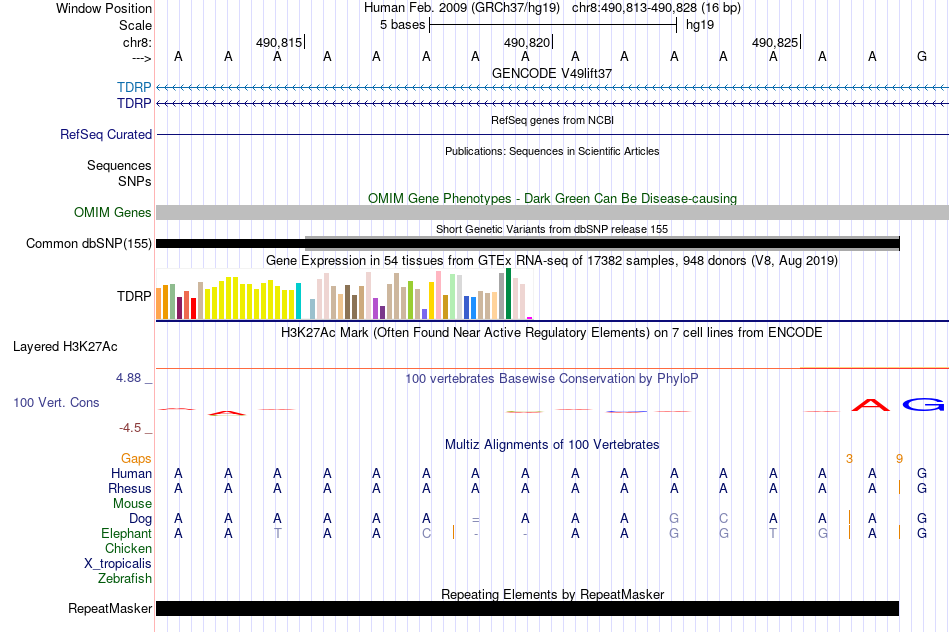Image resolution: width=950 pixels, height=632 pixels.
Task: Click the black RepeatMasker element bar
Action: pos(527,608)
